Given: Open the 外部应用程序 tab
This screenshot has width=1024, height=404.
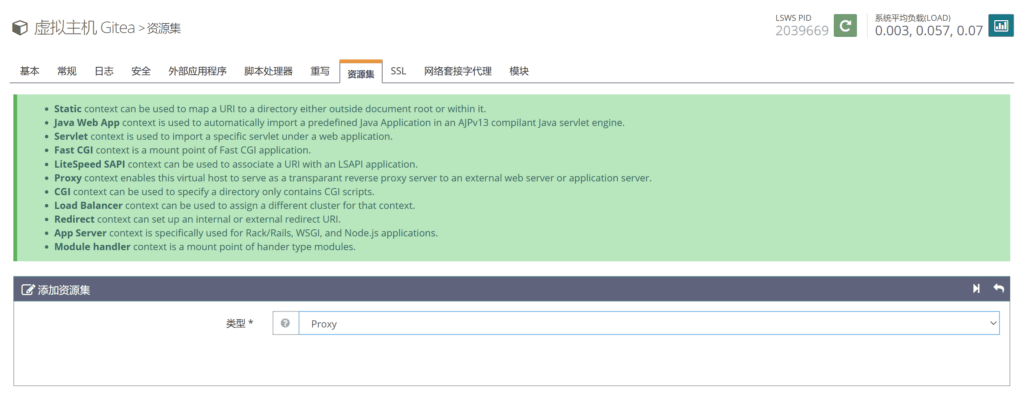Looking at the screenshot, I should [x=197, y=72].
